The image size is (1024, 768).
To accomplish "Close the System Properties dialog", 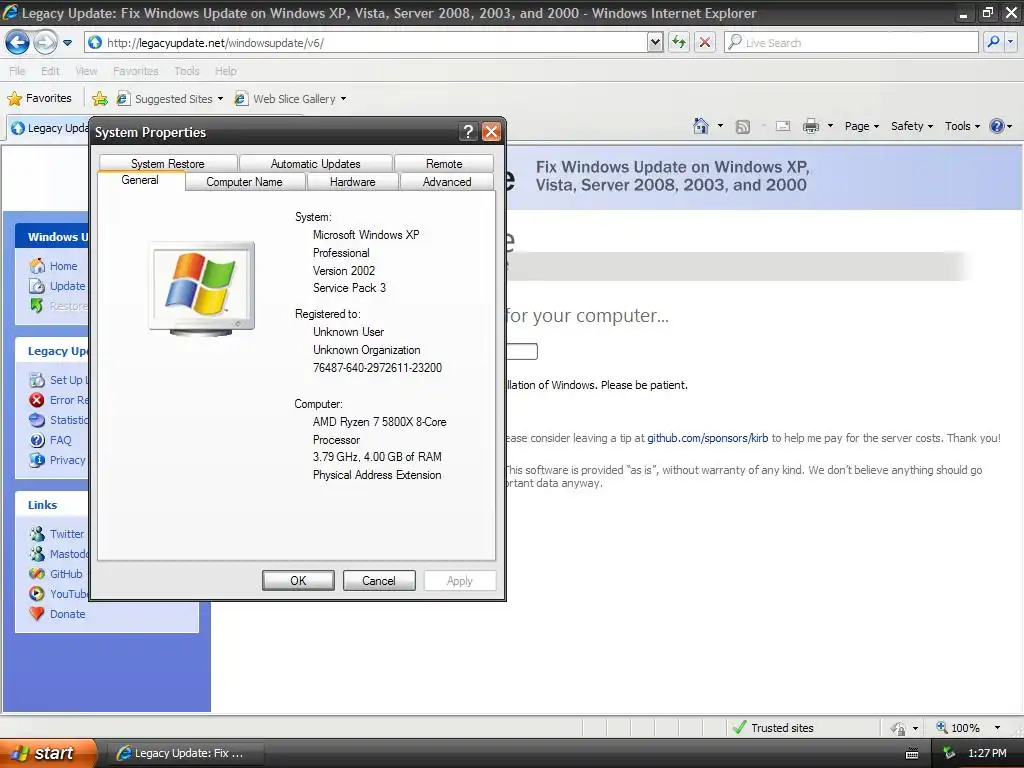I will (x=491, y=132).
